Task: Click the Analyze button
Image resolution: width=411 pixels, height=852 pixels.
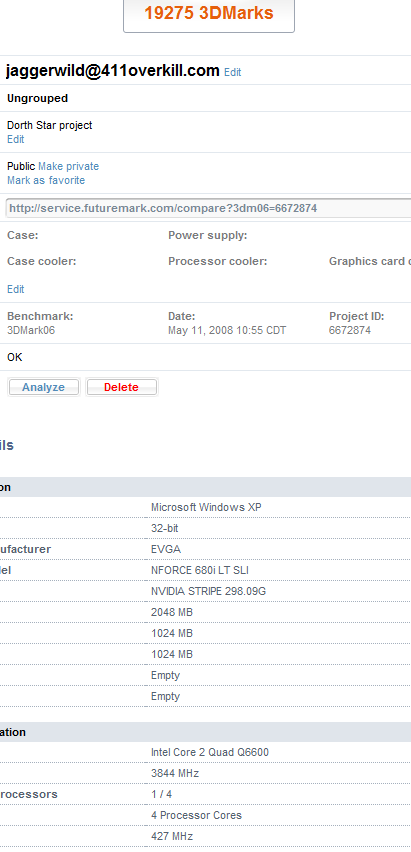Action: [43, 387]
